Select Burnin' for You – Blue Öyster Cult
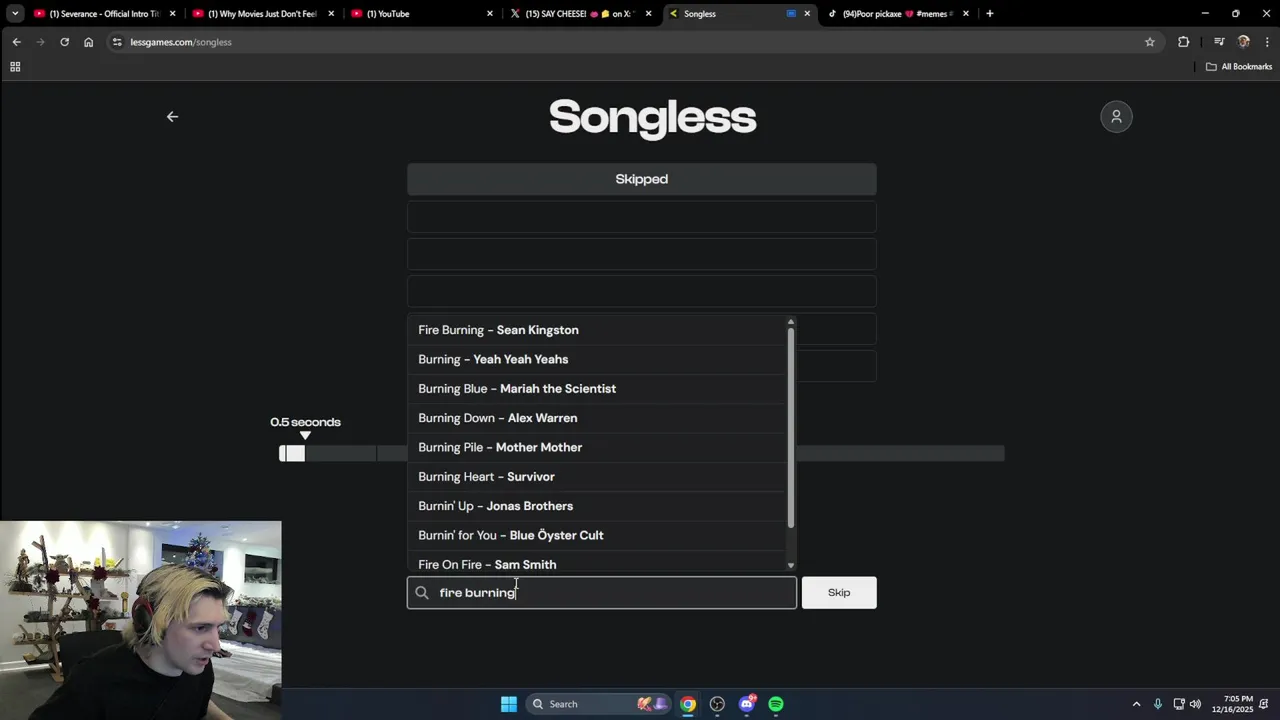The width and height of the screenshot is (1280, 720). click(597, 535)
